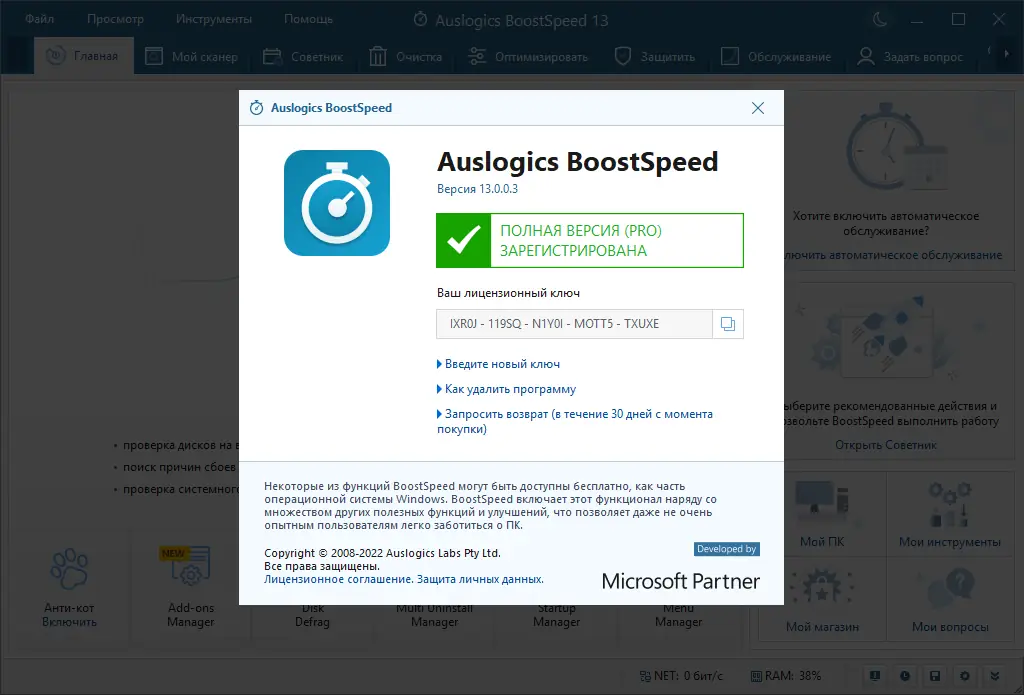Viewport: 1024px width, 695px height.
Task: Click the registered PRO version green banner
Action: tap(590, 240)
